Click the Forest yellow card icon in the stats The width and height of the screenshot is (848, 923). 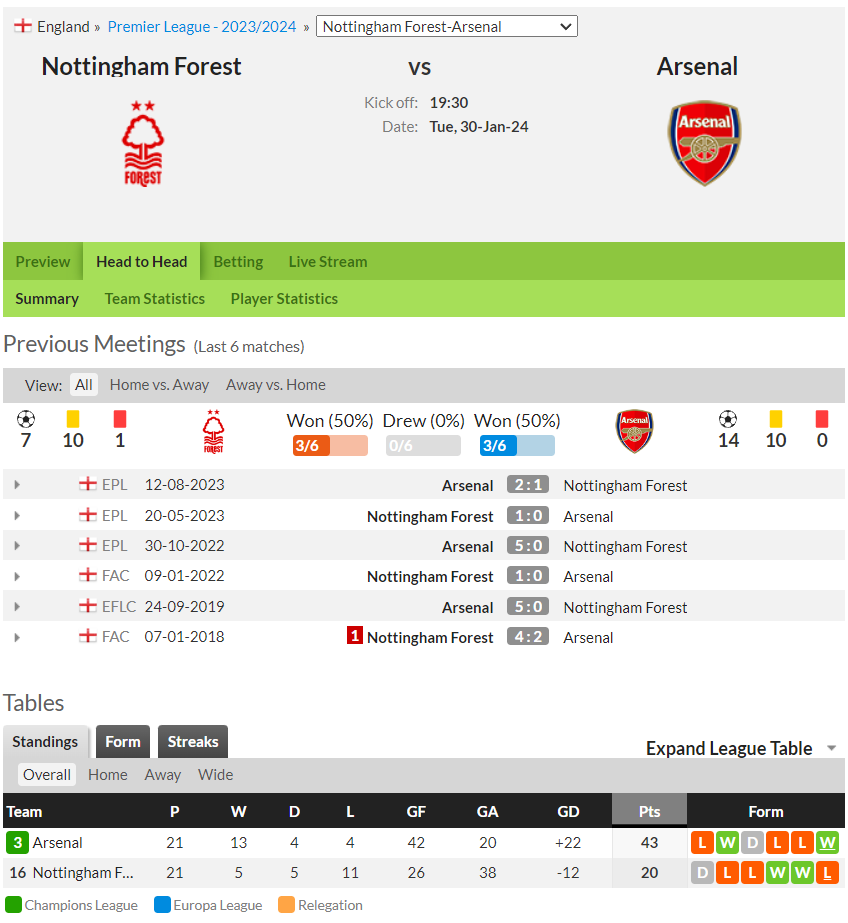coord(73,419)
